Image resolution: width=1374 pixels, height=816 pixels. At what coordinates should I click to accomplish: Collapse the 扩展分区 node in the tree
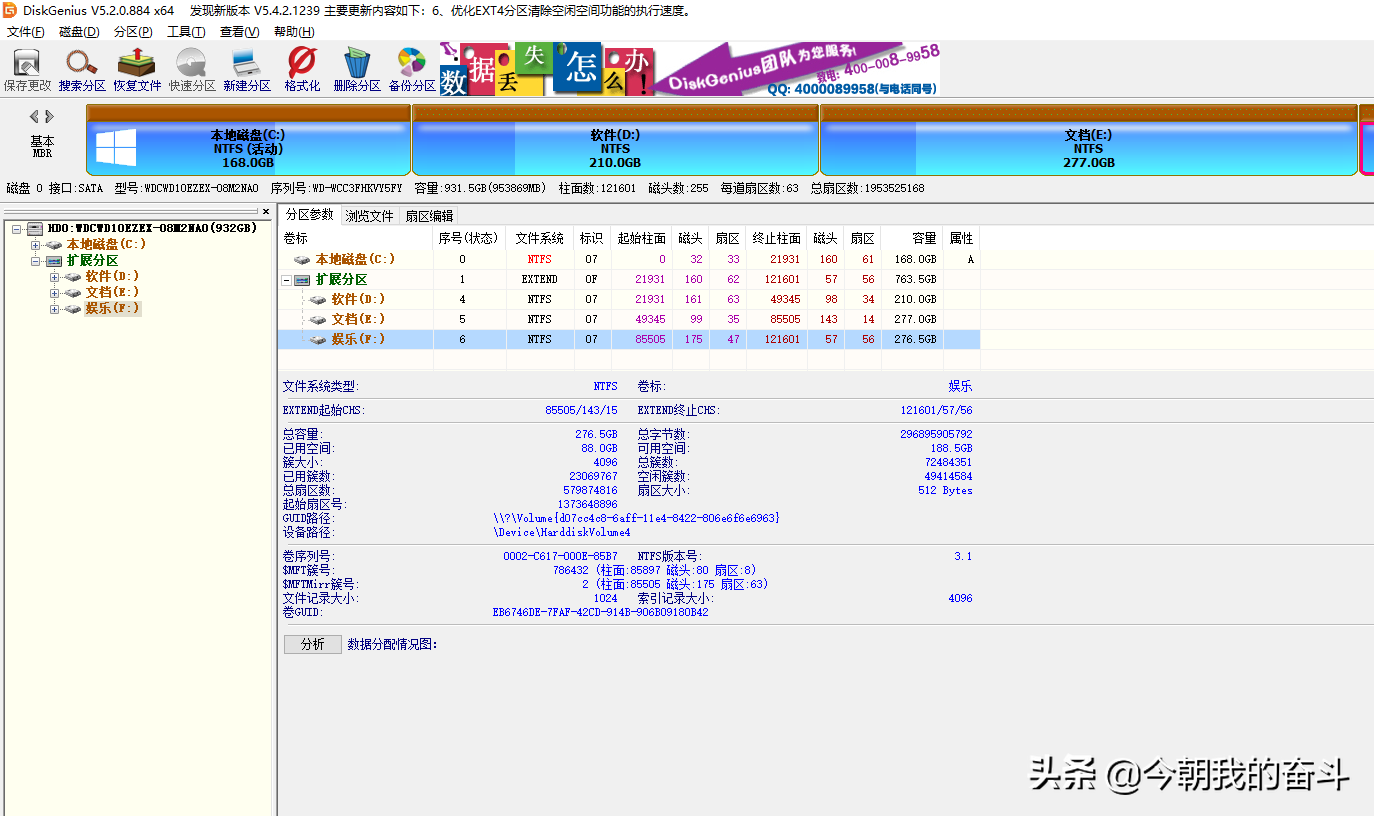coord(36,261)
